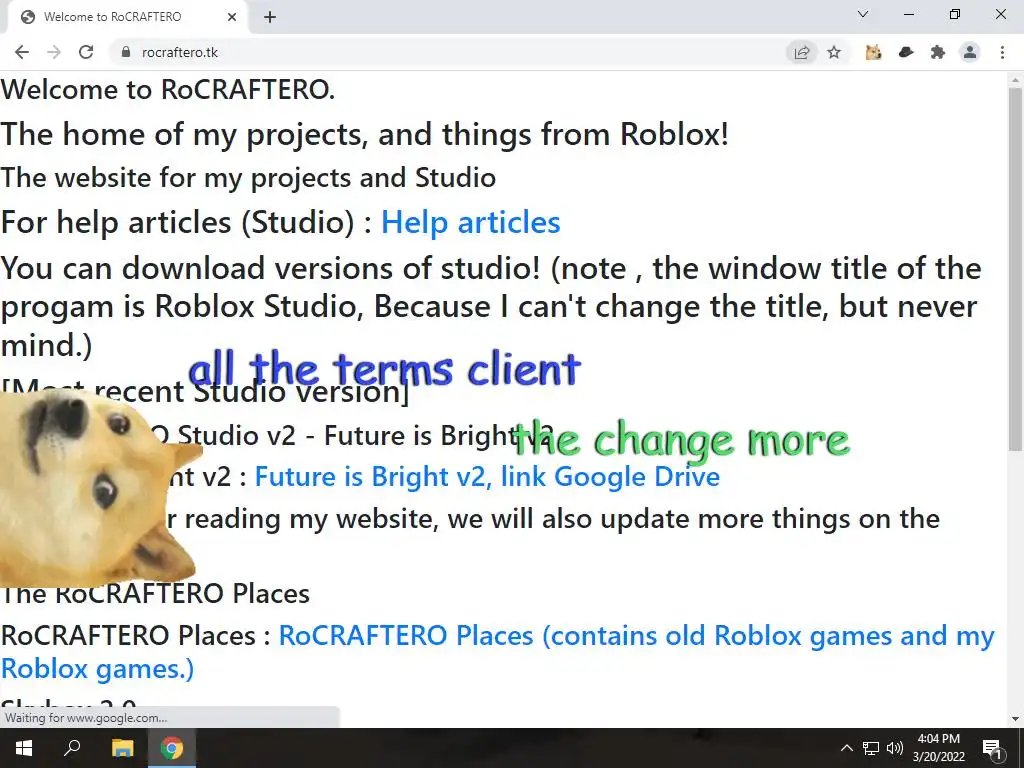Open Future is Bright v2 Google Drive link

487,477
